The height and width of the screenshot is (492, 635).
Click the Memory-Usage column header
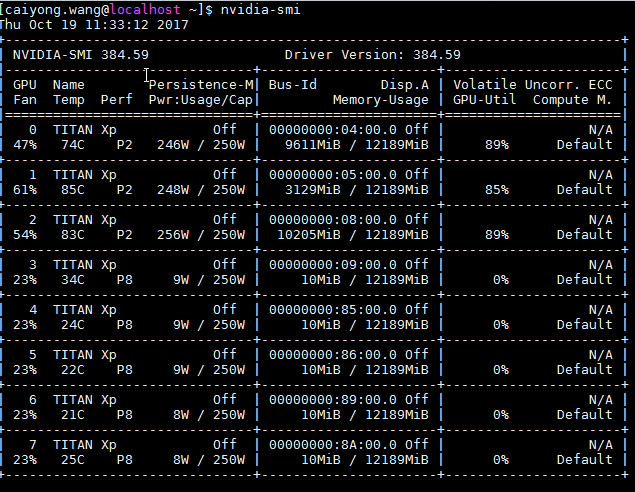point(381,100)
